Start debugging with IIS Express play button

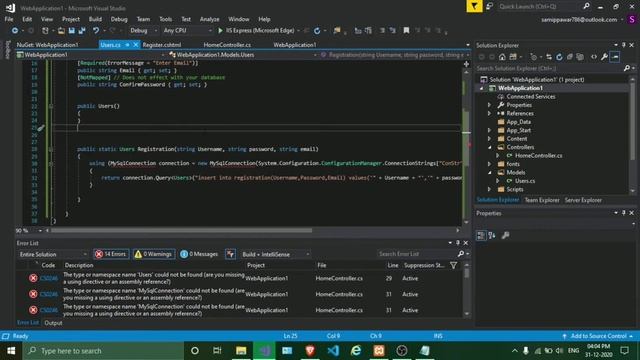[220, 31]
